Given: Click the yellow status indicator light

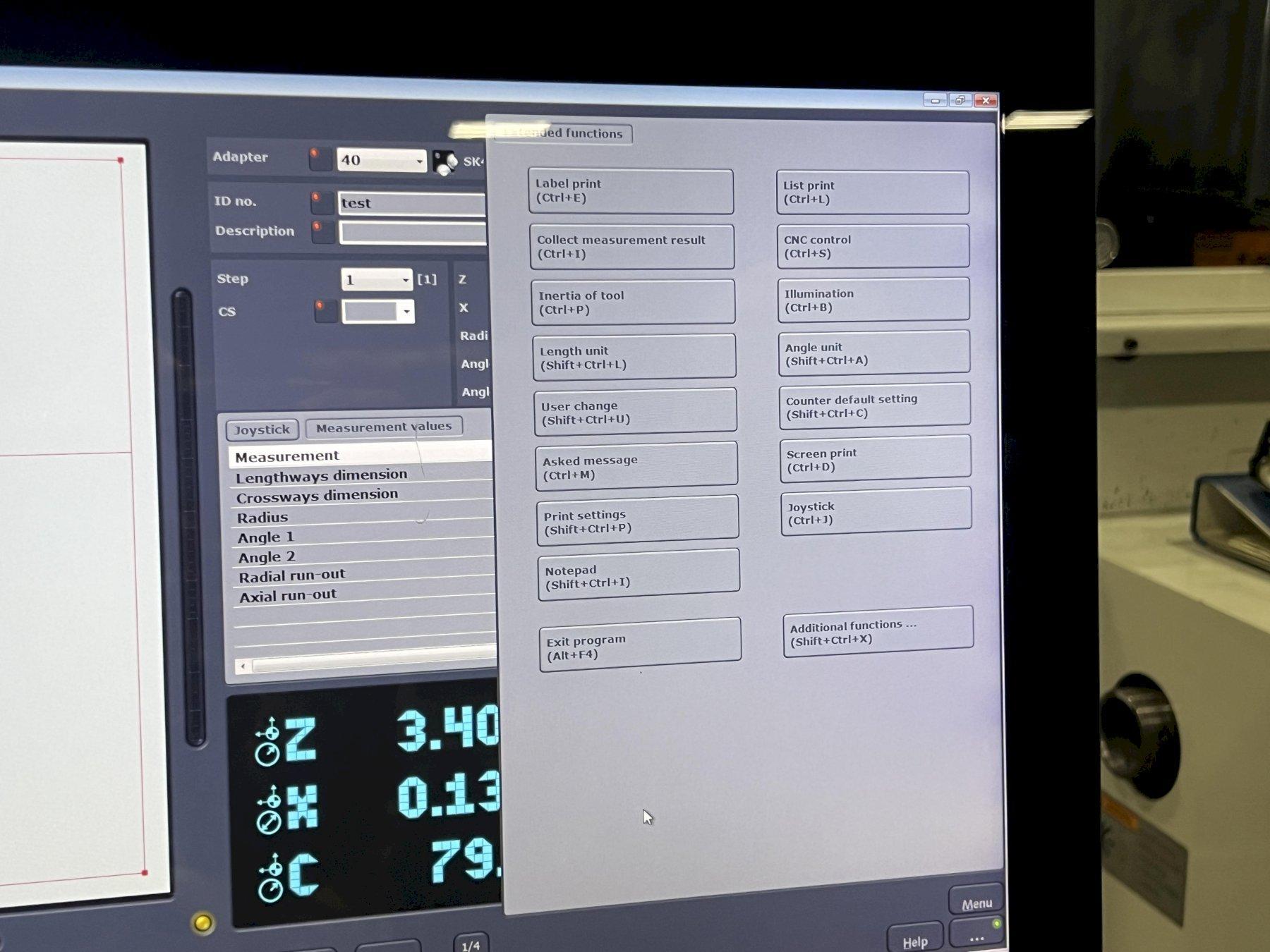Looking at the screenshot, I should pyautogui.click(x=202, y=922).
